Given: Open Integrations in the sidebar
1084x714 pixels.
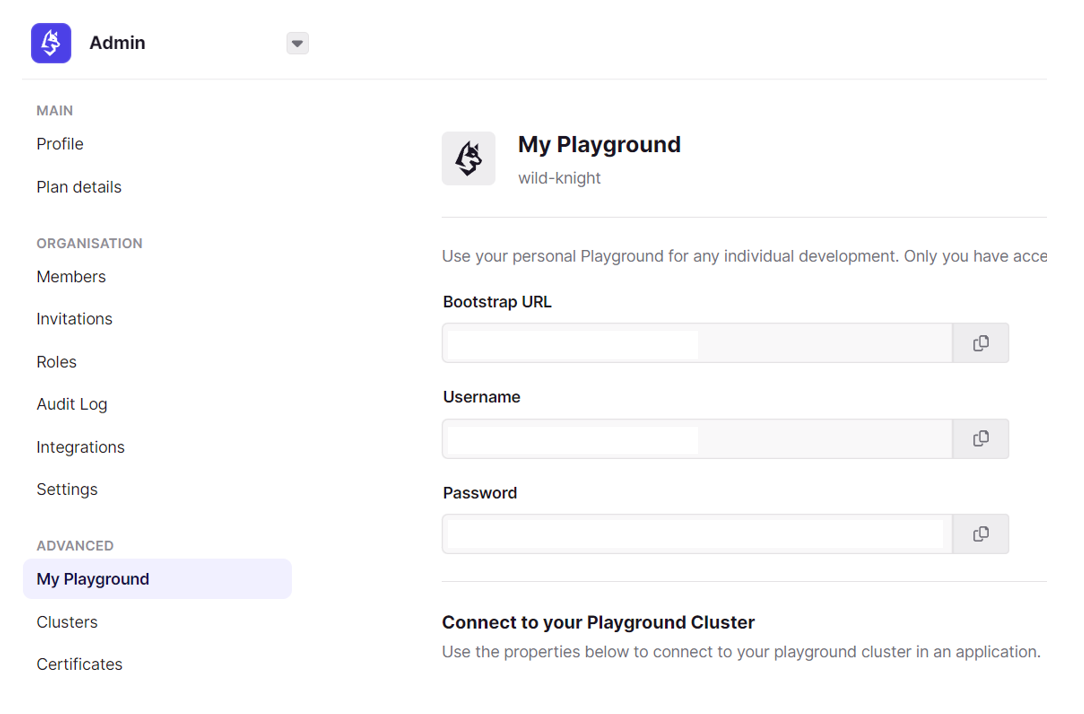Looking at the screenshot, I should (x=80, y=447).
